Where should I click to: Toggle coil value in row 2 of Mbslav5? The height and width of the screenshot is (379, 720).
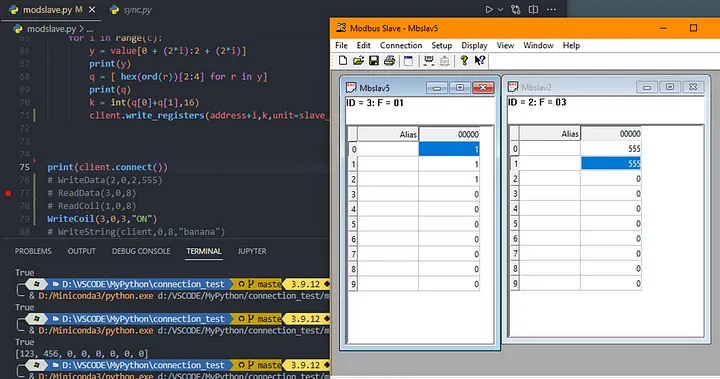click(x=449, y=179)
